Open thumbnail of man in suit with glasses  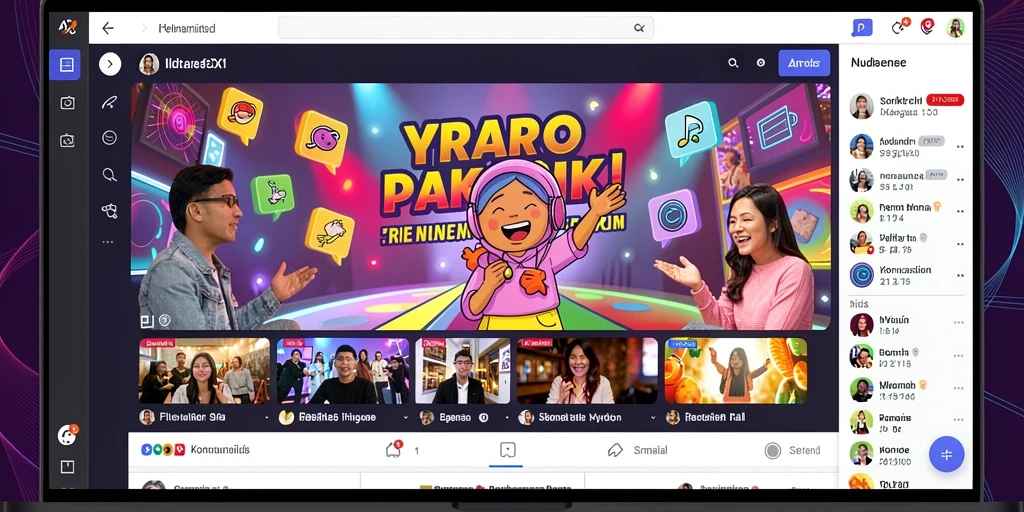click(463, 371)
